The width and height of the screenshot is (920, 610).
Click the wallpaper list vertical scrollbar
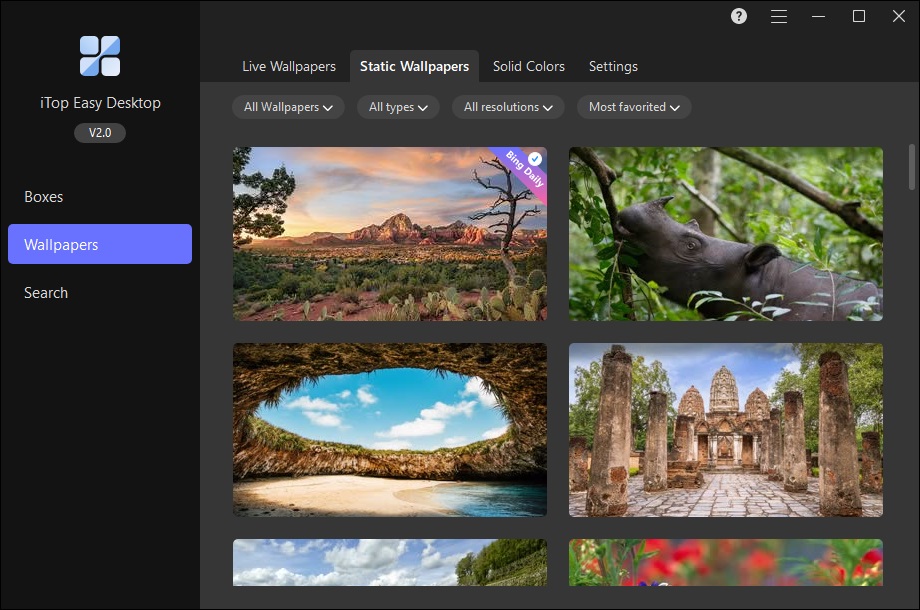(912, 167)
